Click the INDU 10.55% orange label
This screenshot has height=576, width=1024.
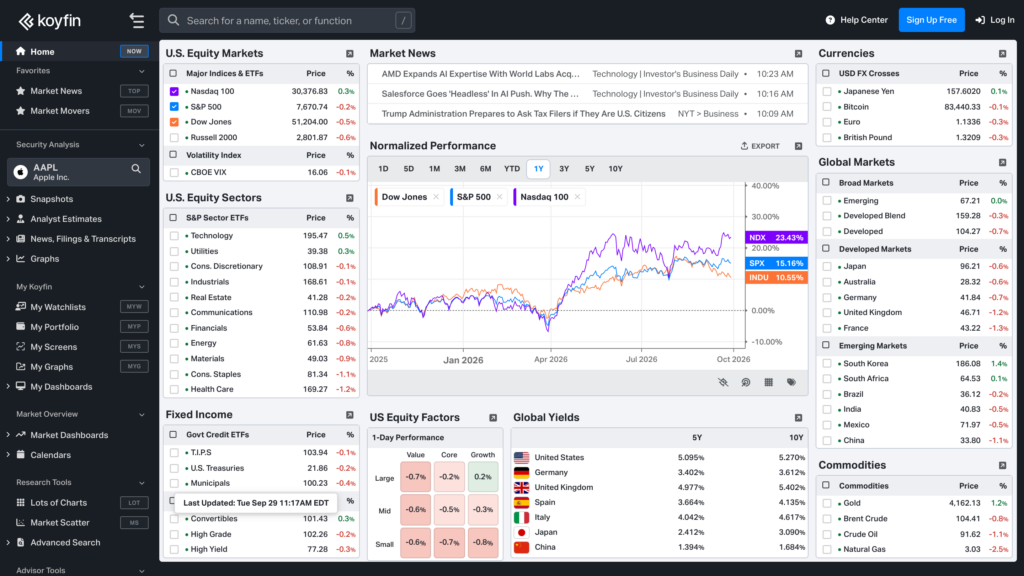pos(776,278)
